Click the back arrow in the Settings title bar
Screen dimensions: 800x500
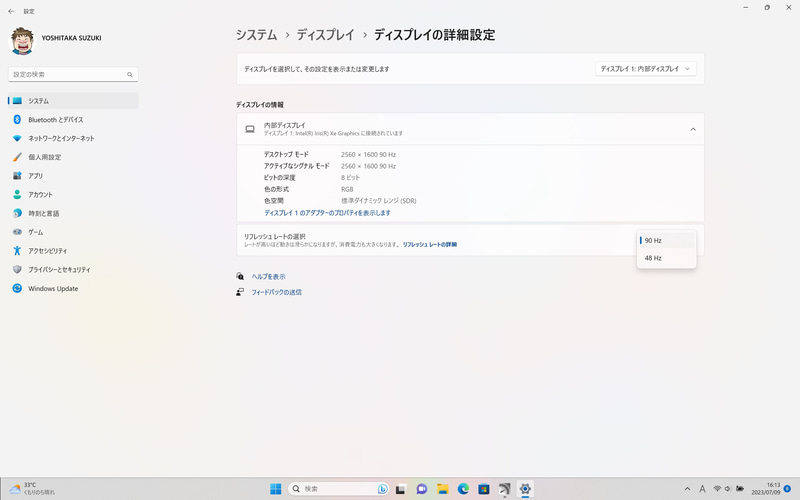11,11
